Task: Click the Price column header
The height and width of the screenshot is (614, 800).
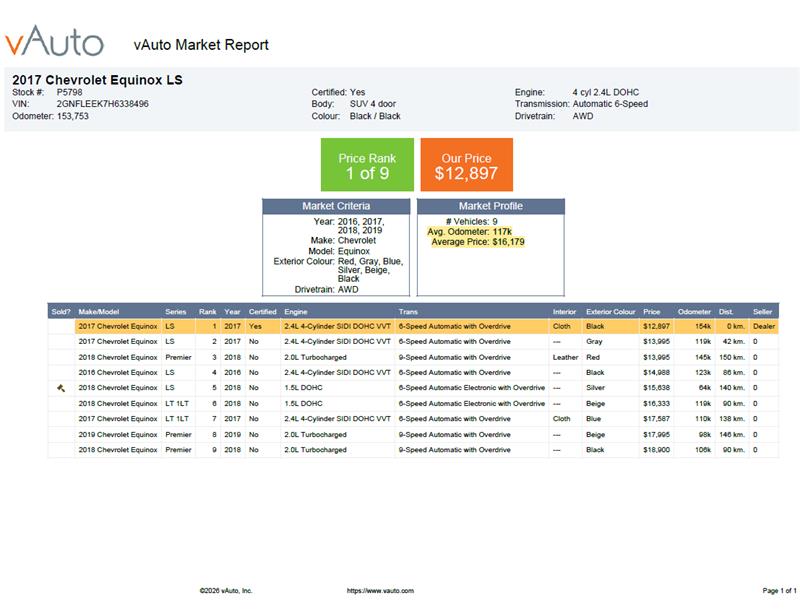Action: point(652,311)
